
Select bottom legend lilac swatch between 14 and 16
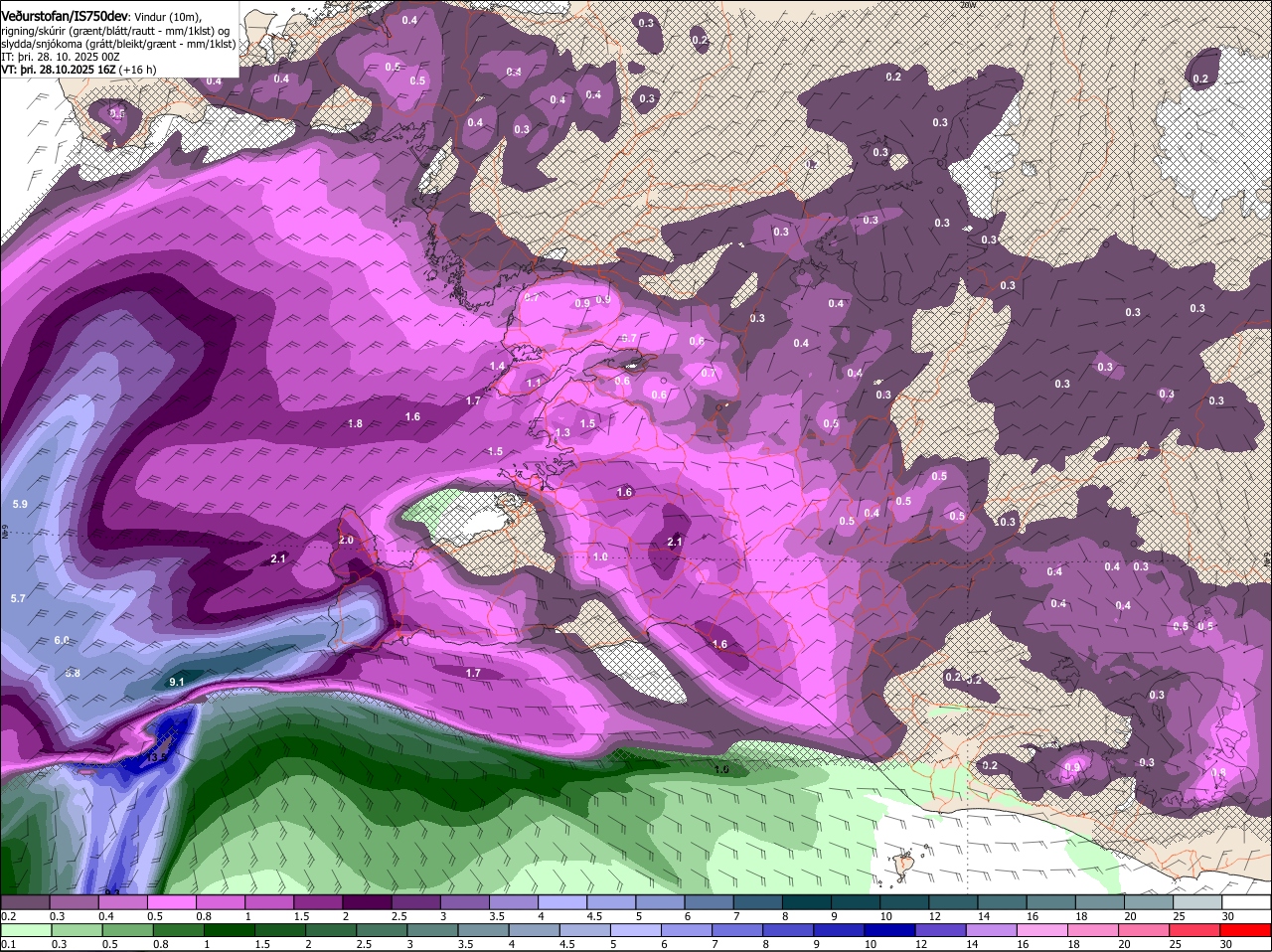coord(992,930)
